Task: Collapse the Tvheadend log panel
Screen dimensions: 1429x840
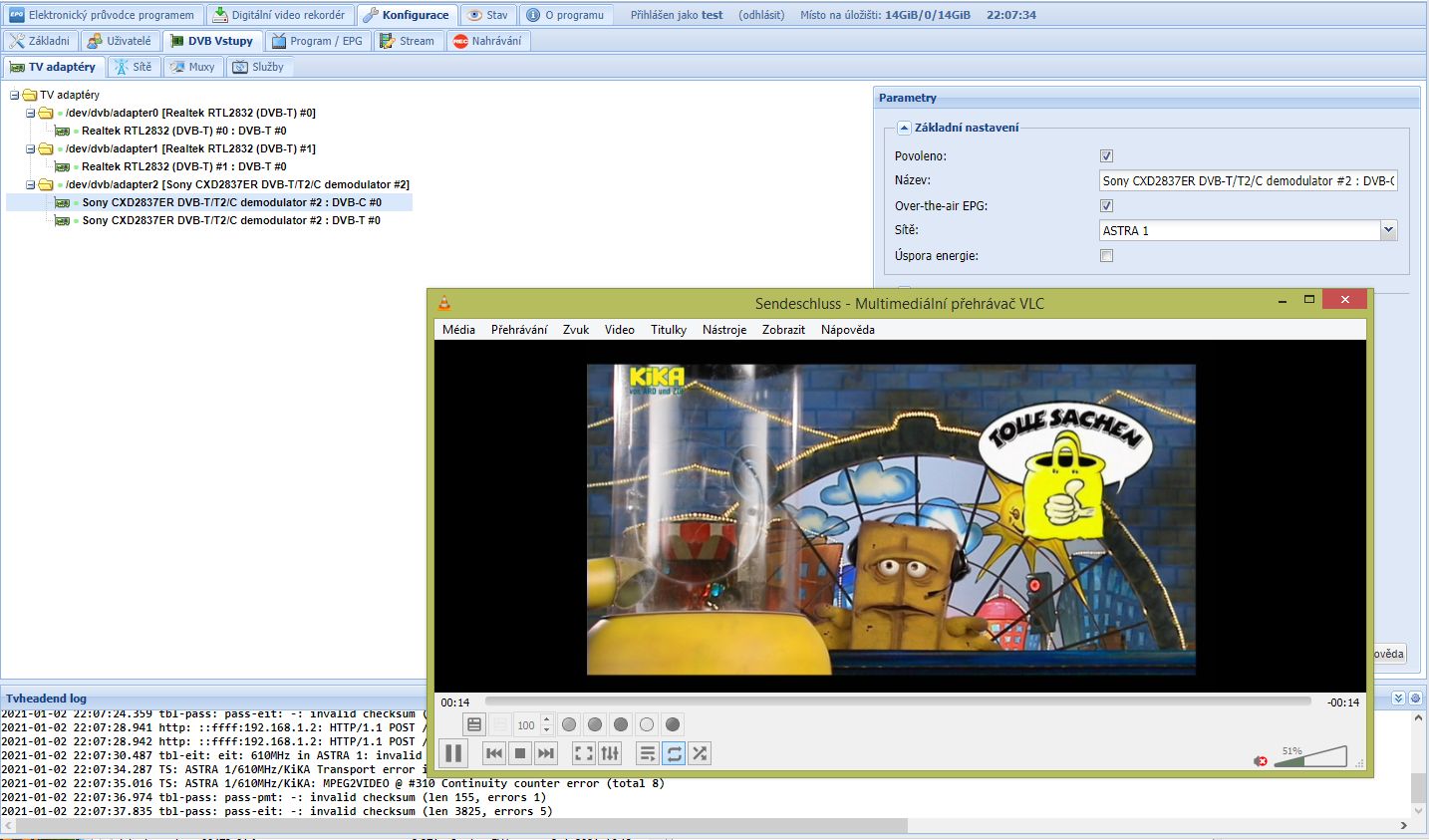Action: tap(1398, 699)
